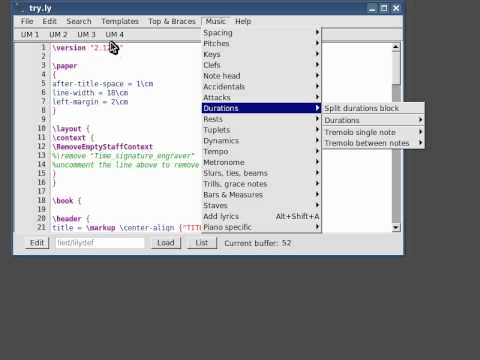Click the Load button
This screenshot has width=480, height=360.
click(166, 243)
